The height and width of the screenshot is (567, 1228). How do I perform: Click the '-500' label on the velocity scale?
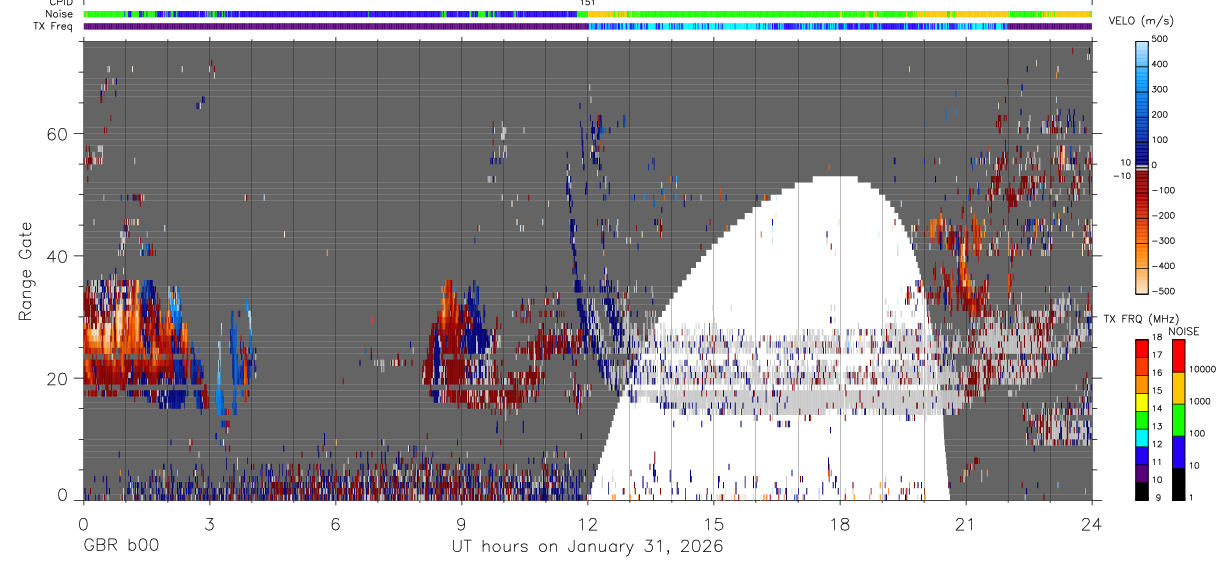pos(1165,292)
